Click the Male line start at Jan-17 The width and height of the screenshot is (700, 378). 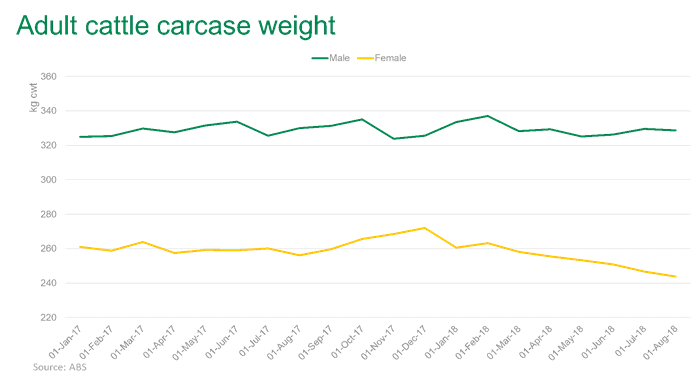[x=80, y=137]
